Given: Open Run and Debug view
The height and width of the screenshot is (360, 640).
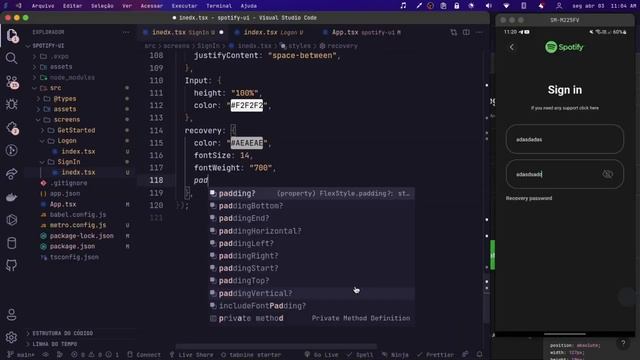Looking at the screenshot, I should pos(11,104).
